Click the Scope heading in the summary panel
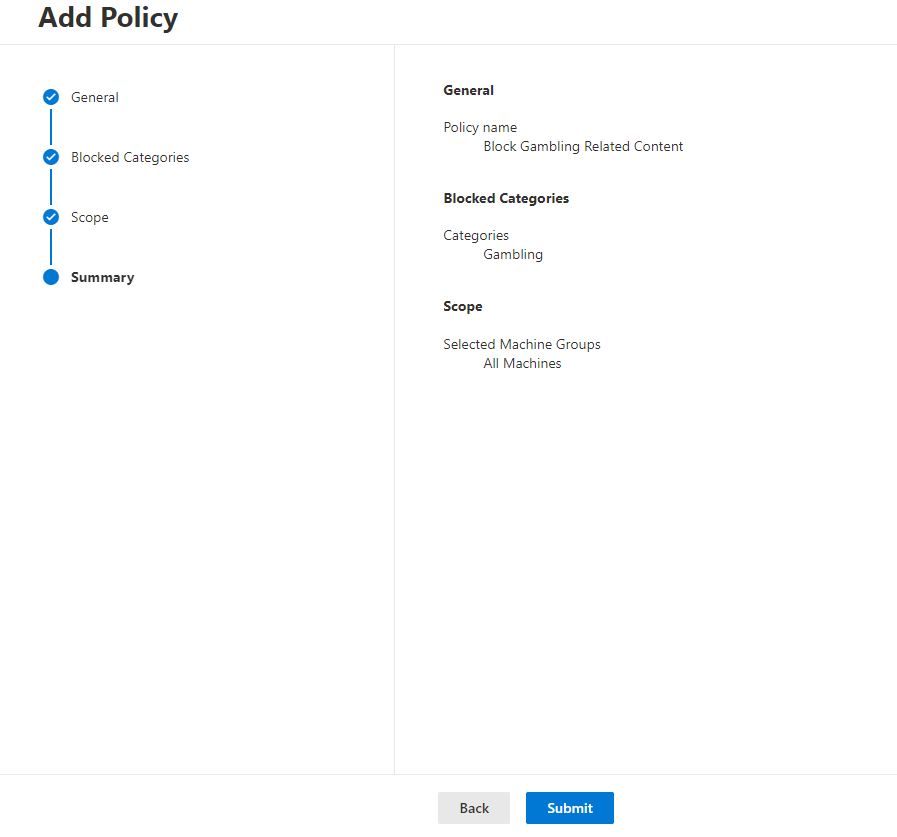Screen dimensions: 897x837 pyautogui.click(x=462, y=306)
